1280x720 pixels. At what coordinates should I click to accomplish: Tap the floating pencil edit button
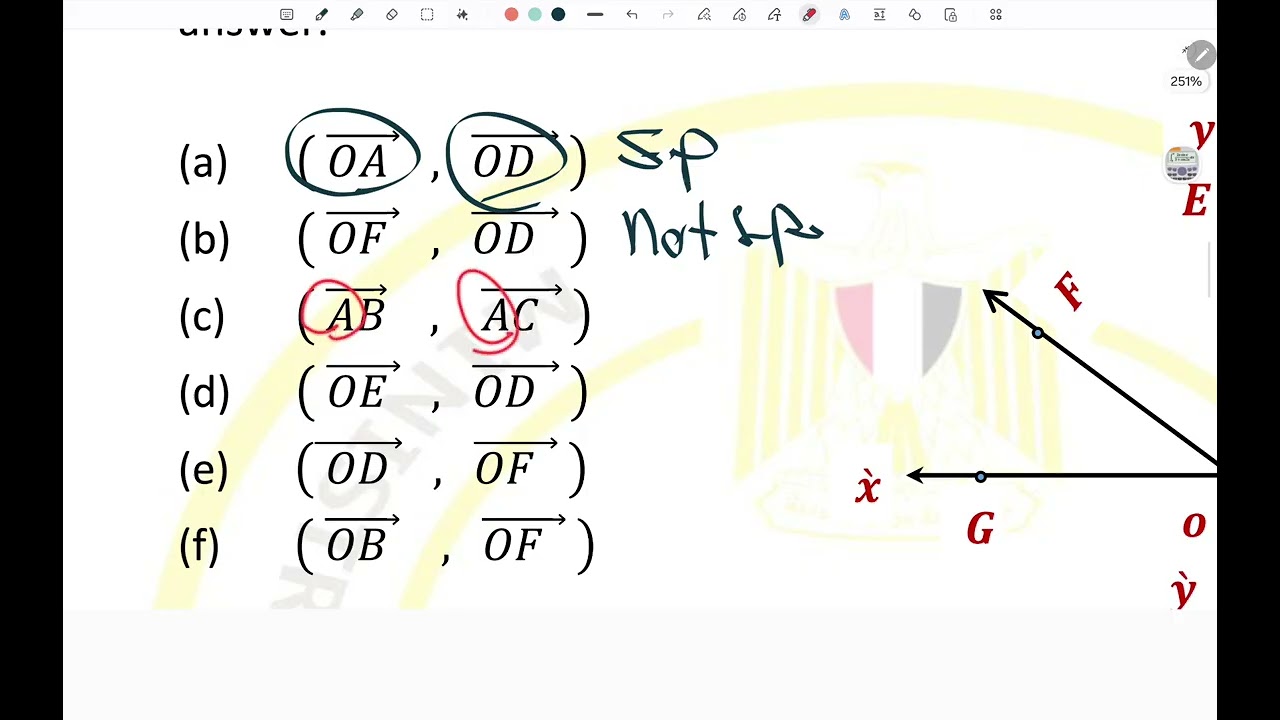pos(1201,55)
